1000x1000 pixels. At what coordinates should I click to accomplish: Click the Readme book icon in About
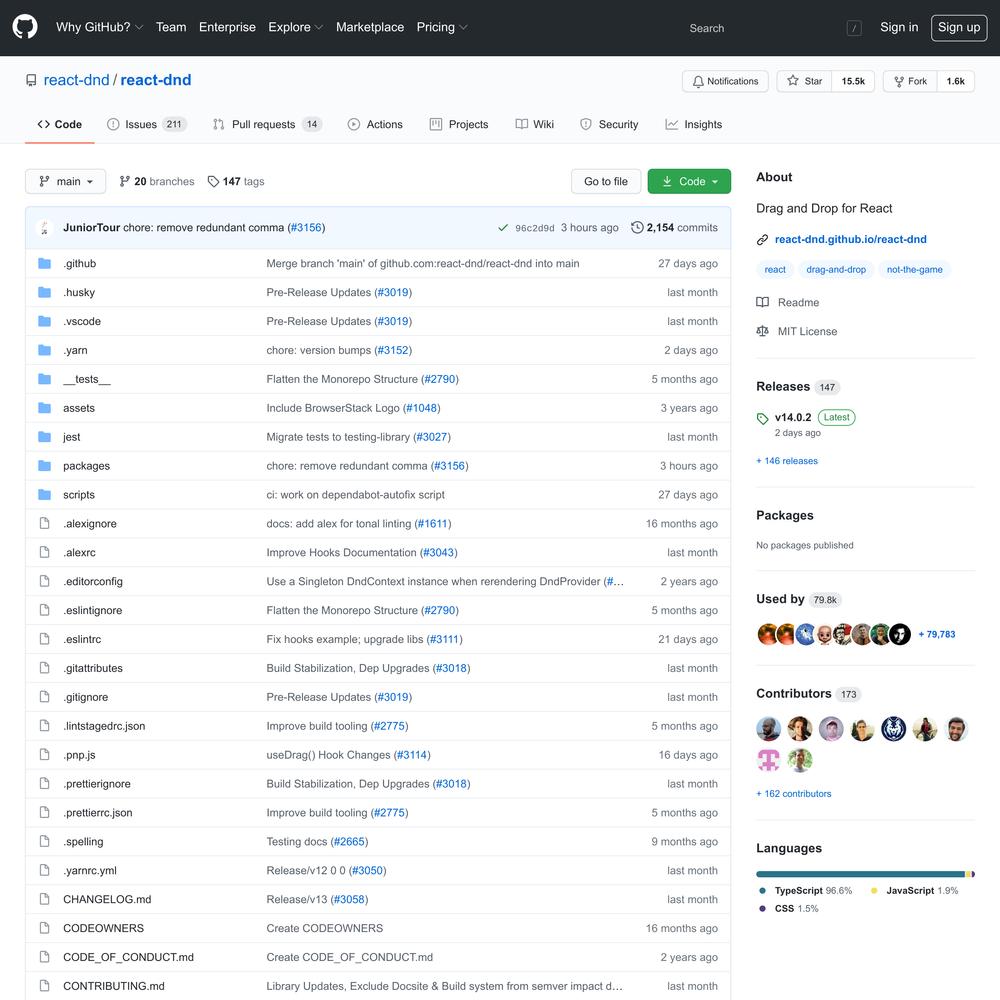762,302
